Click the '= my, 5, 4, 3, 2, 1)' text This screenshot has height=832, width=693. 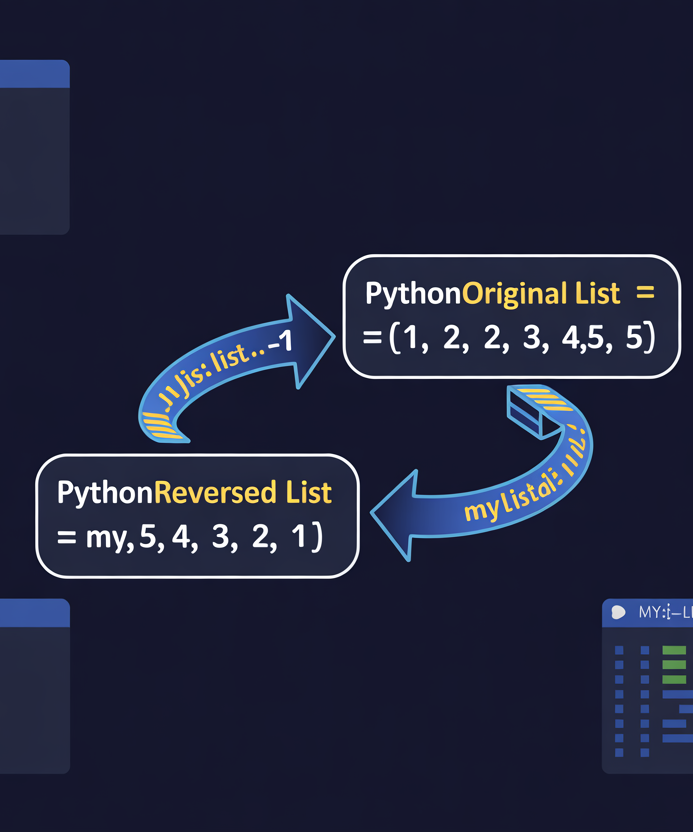(x=190, y=540)
